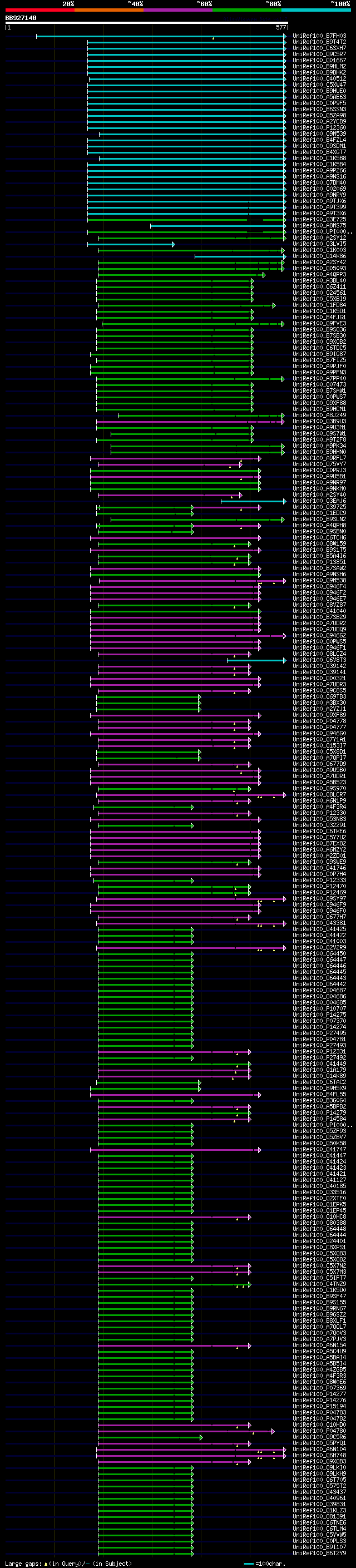Select the UniRef100_Q02069 label
Screen dimensions: 356x1568
(x=319, y=189)
